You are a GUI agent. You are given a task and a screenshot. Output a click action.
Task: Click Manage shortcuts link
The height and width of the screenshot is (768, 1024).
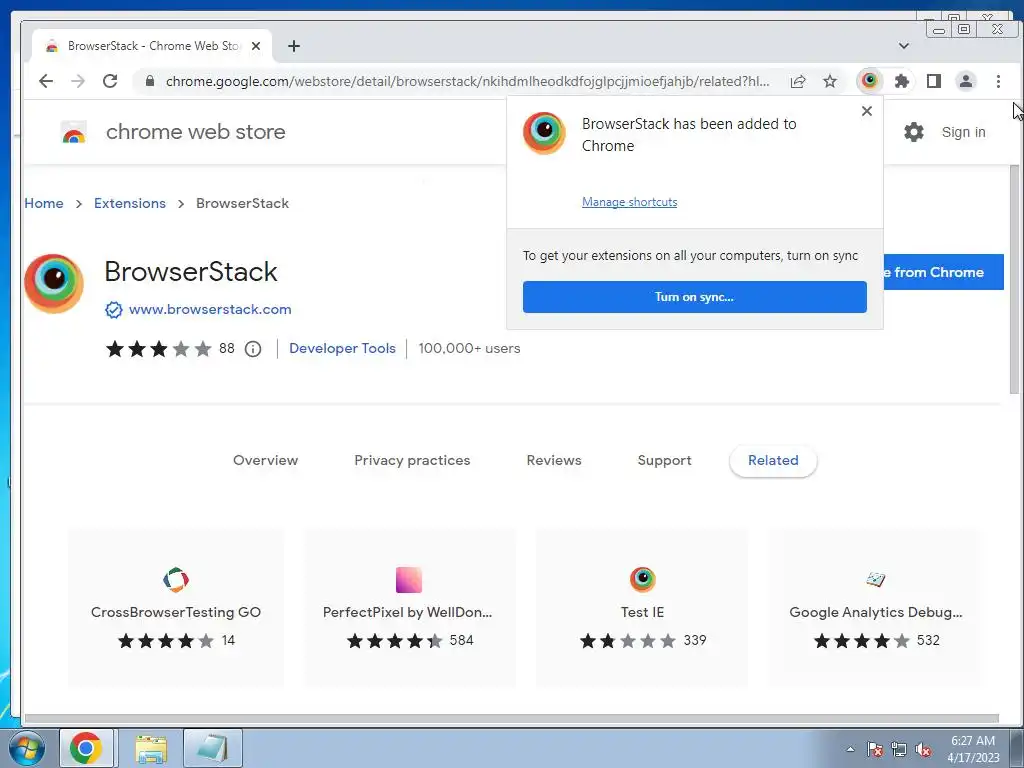pos(630,202)
